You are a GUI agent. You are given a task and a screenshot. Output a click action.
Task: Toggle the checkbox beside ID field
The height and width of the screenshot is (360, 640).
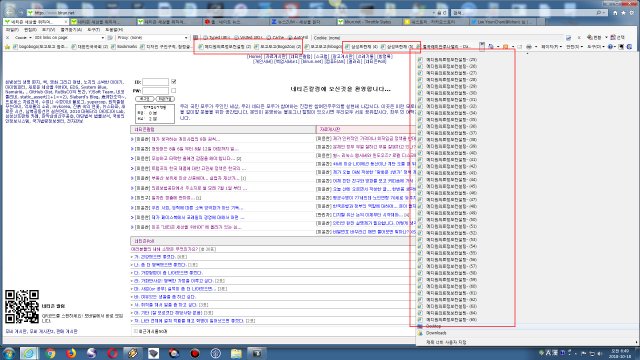tap(173, 82)
